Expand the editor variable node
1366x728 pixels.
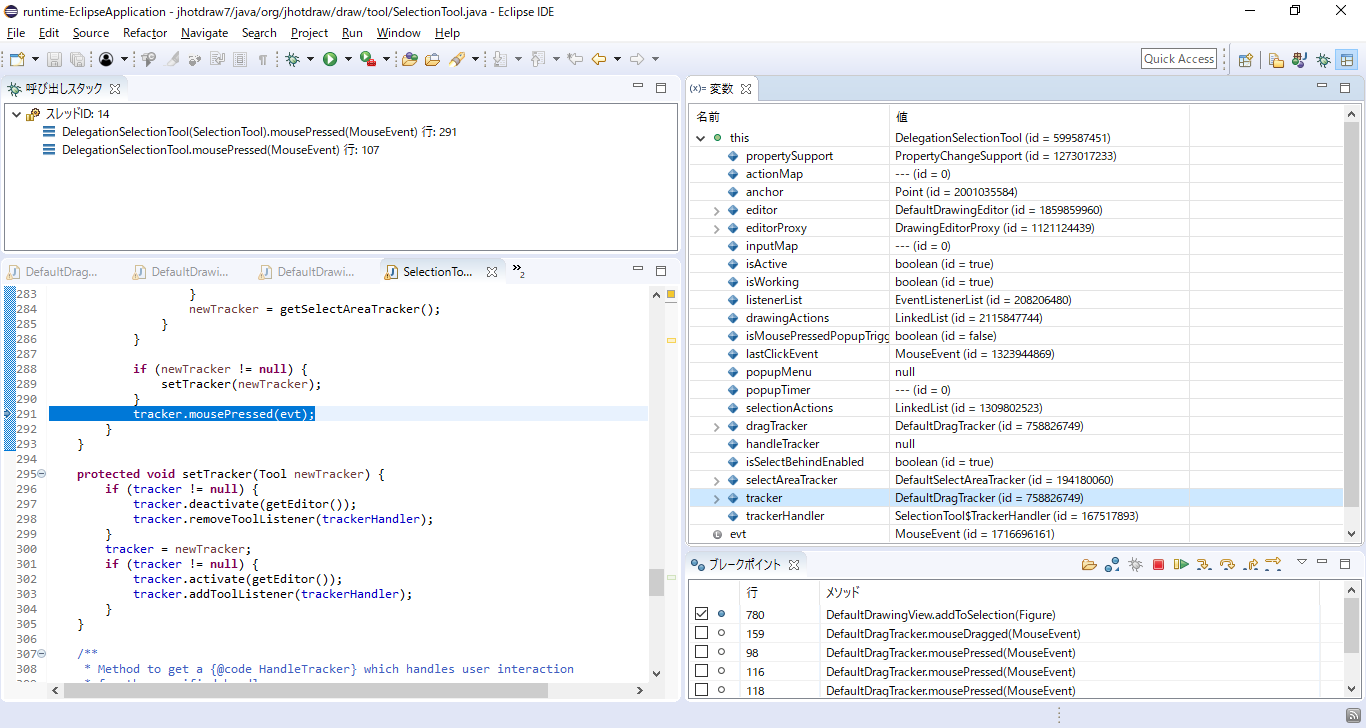[x=716, y=210]
